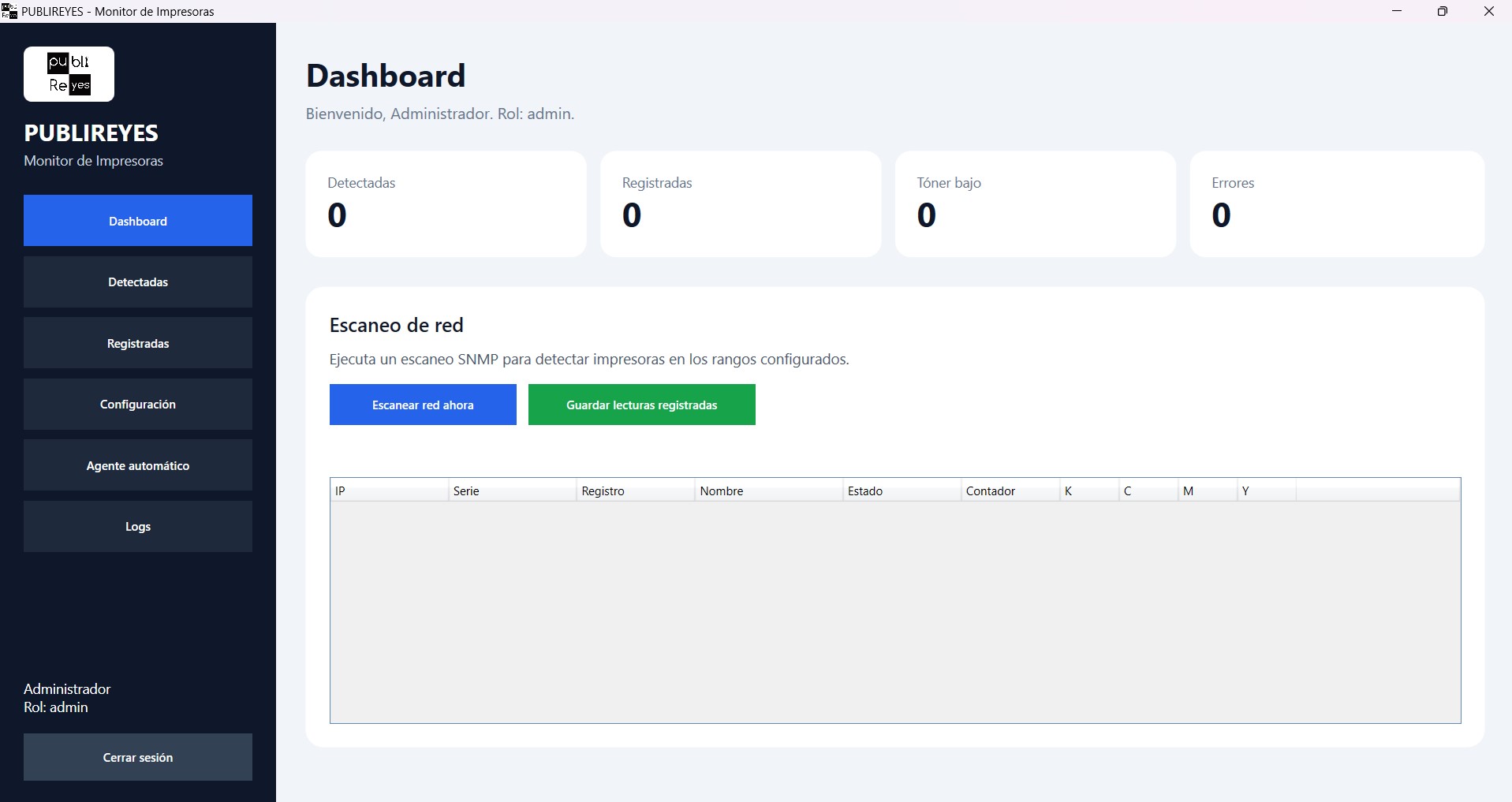Screen dimensions: 1512x802
Task: Click the Escanear red ahora button
Action: 423,405
